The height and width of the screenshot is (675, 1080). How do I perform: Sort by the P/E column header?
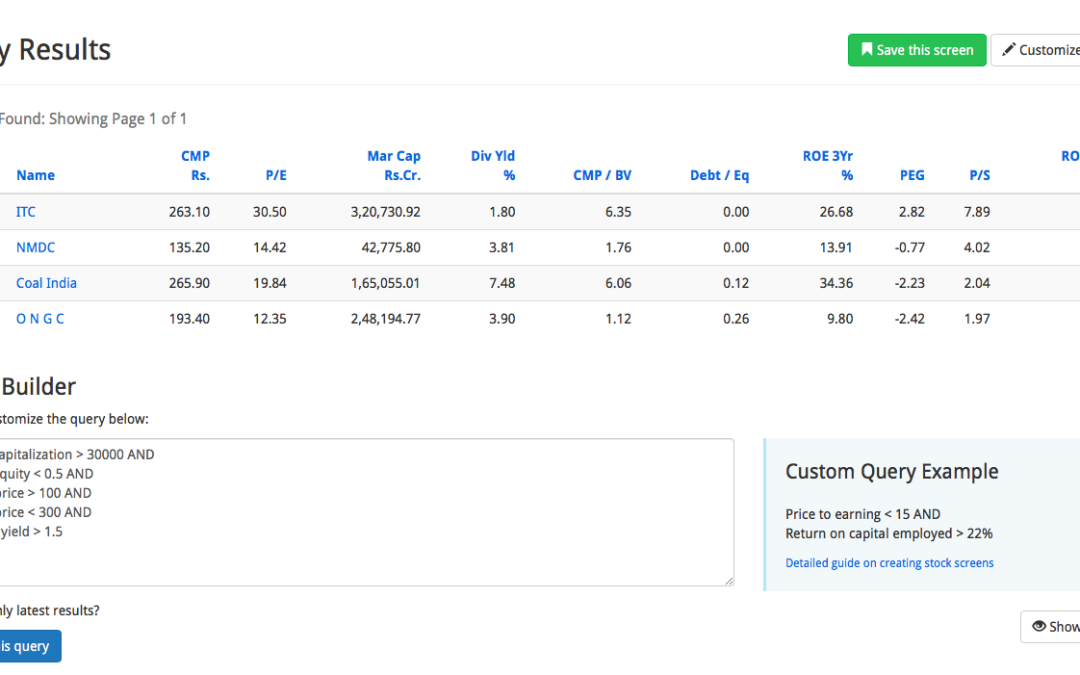pos(276,175)
